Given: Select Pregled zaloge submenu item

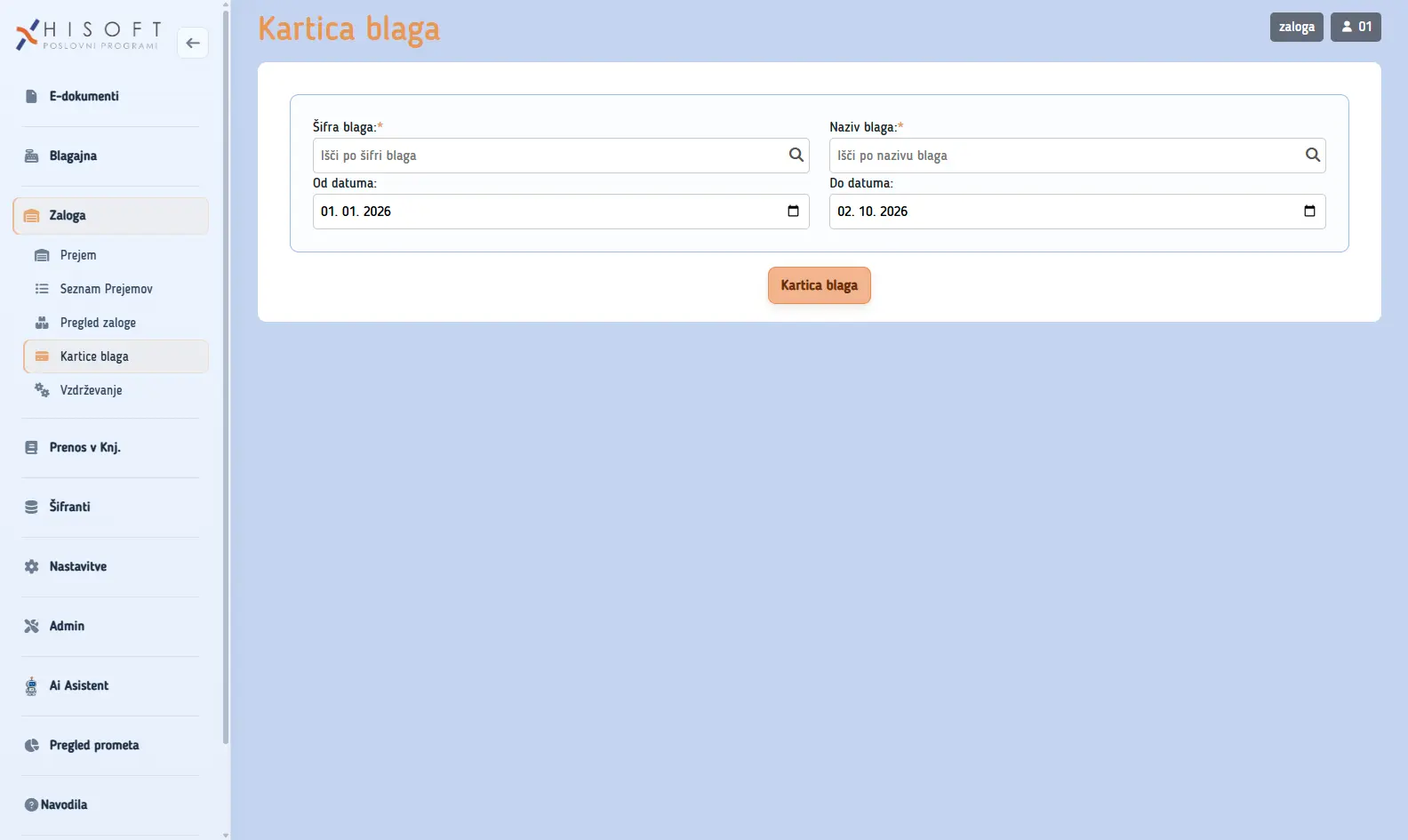Looking at the screenshot, I should pos(116,323).
